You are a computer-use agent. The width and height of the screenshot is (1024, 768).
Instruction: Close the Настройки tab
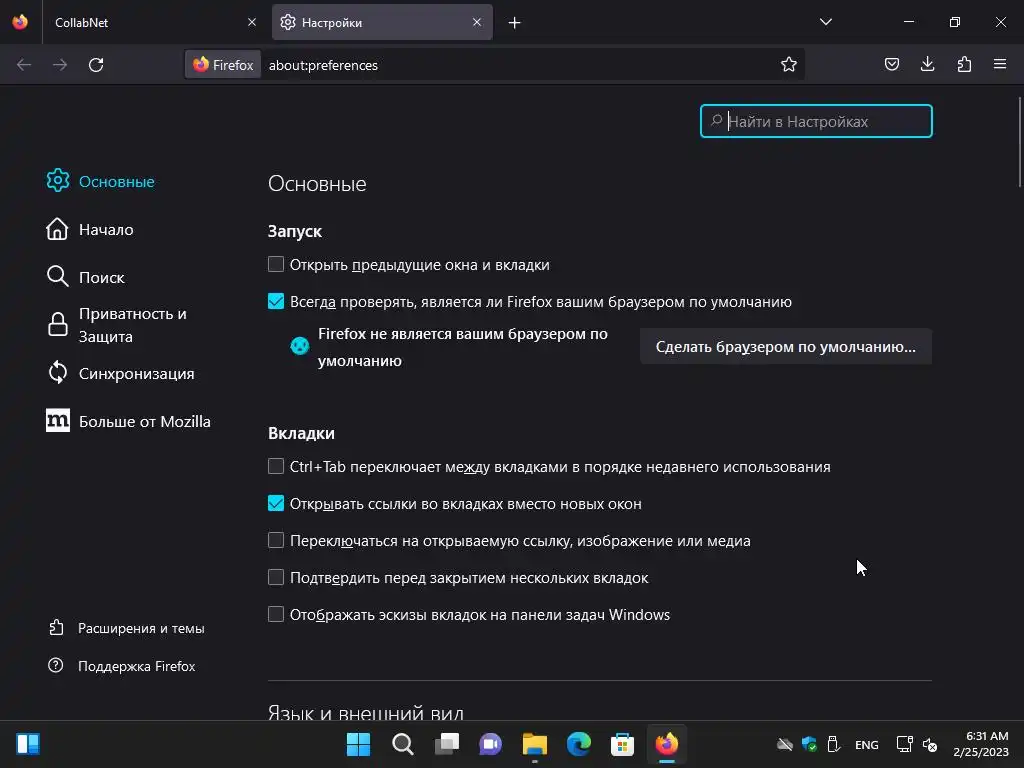(x=477, y=22)
